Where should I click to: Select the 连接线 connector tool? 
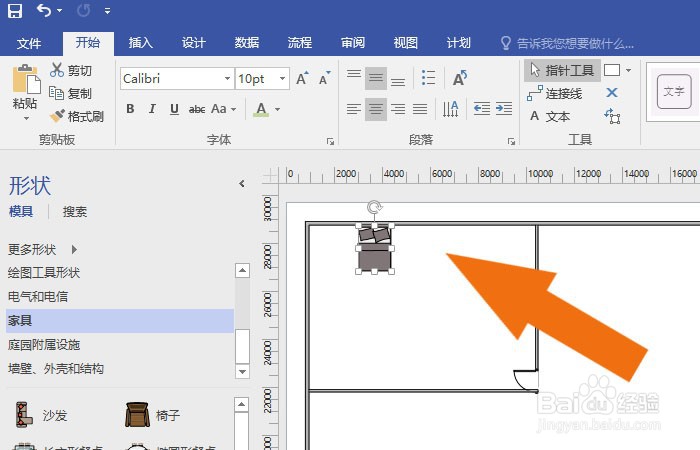click(x=554, y=94)
